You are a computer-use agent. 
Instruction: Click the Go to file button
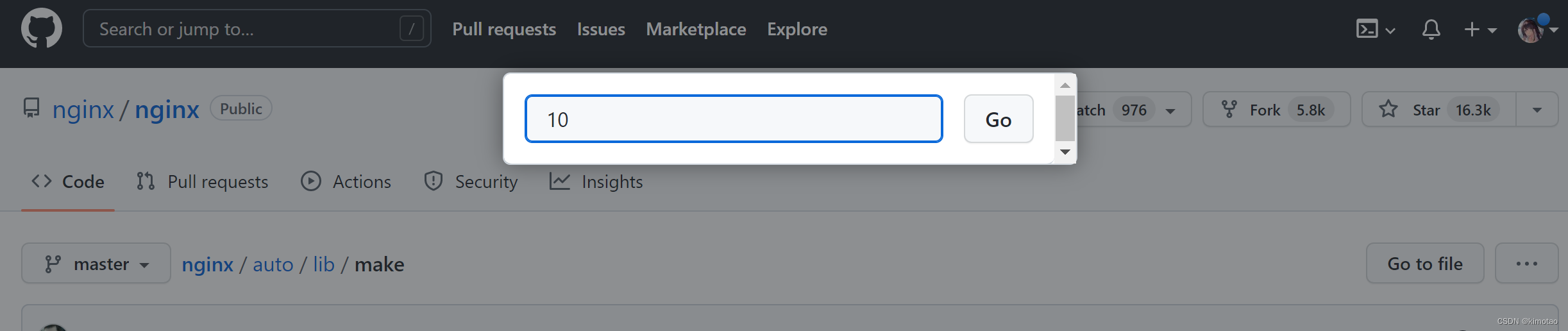point(1425,264)
